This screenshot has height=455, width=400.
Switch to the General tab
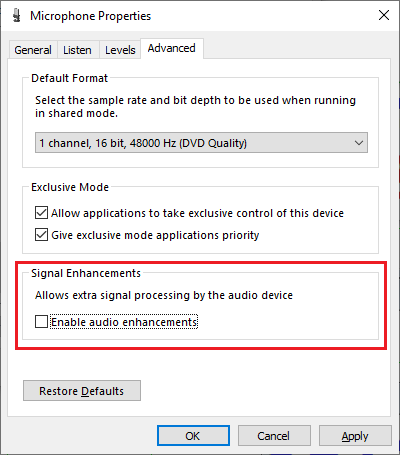coord(33,50)
